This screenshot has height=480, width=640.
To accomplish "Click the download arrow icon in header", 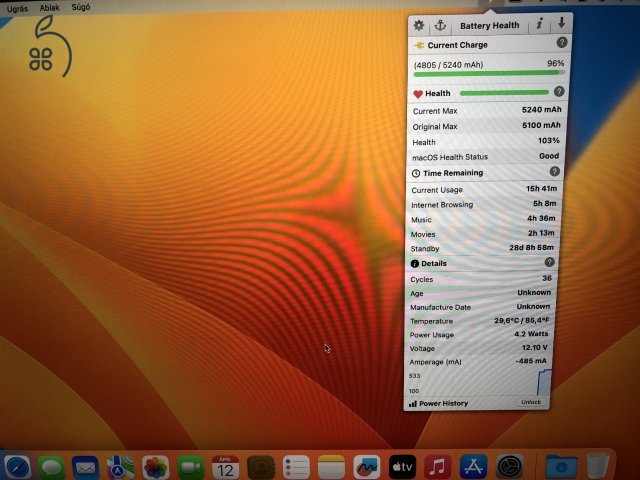I will [562, 23].
